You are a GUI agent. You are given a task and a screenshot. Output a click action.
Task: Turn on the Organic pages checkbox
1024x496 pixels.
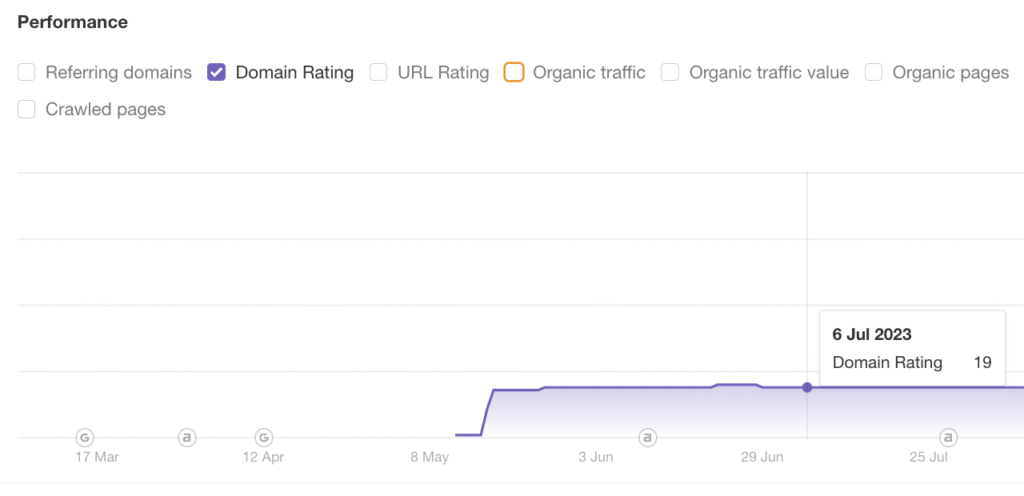pos(873,72)
